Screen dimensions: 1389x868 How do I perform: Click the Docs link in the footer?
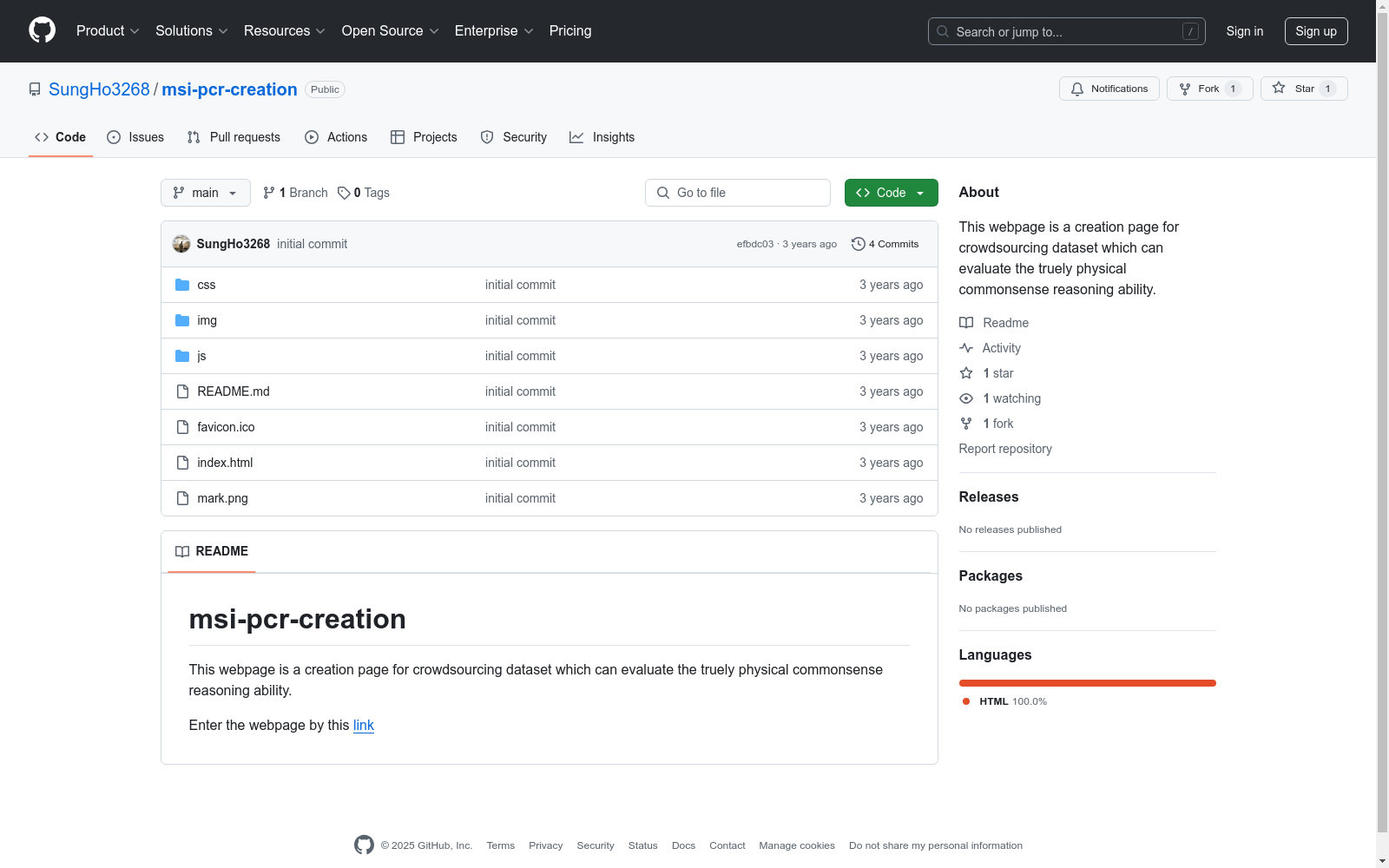pos(683,845)
